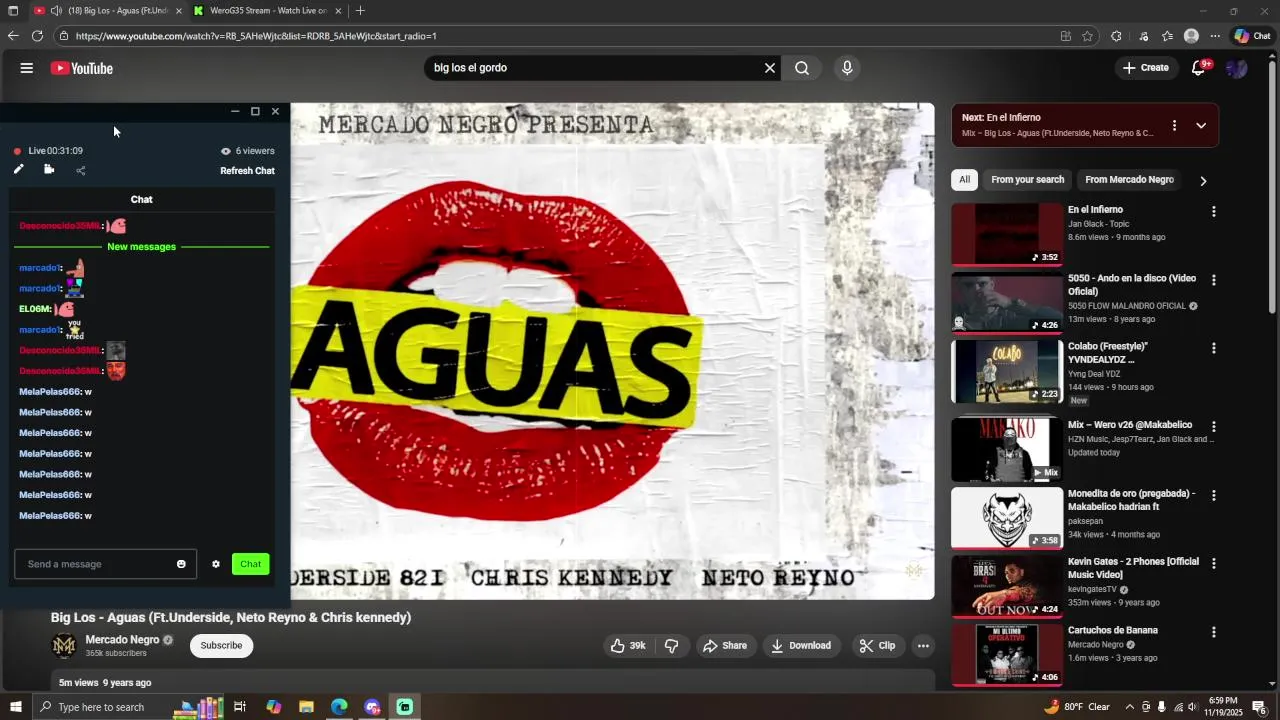Switch to Big Los Aguas browser tab
The image size is (1280, 720).
(108, 11)
